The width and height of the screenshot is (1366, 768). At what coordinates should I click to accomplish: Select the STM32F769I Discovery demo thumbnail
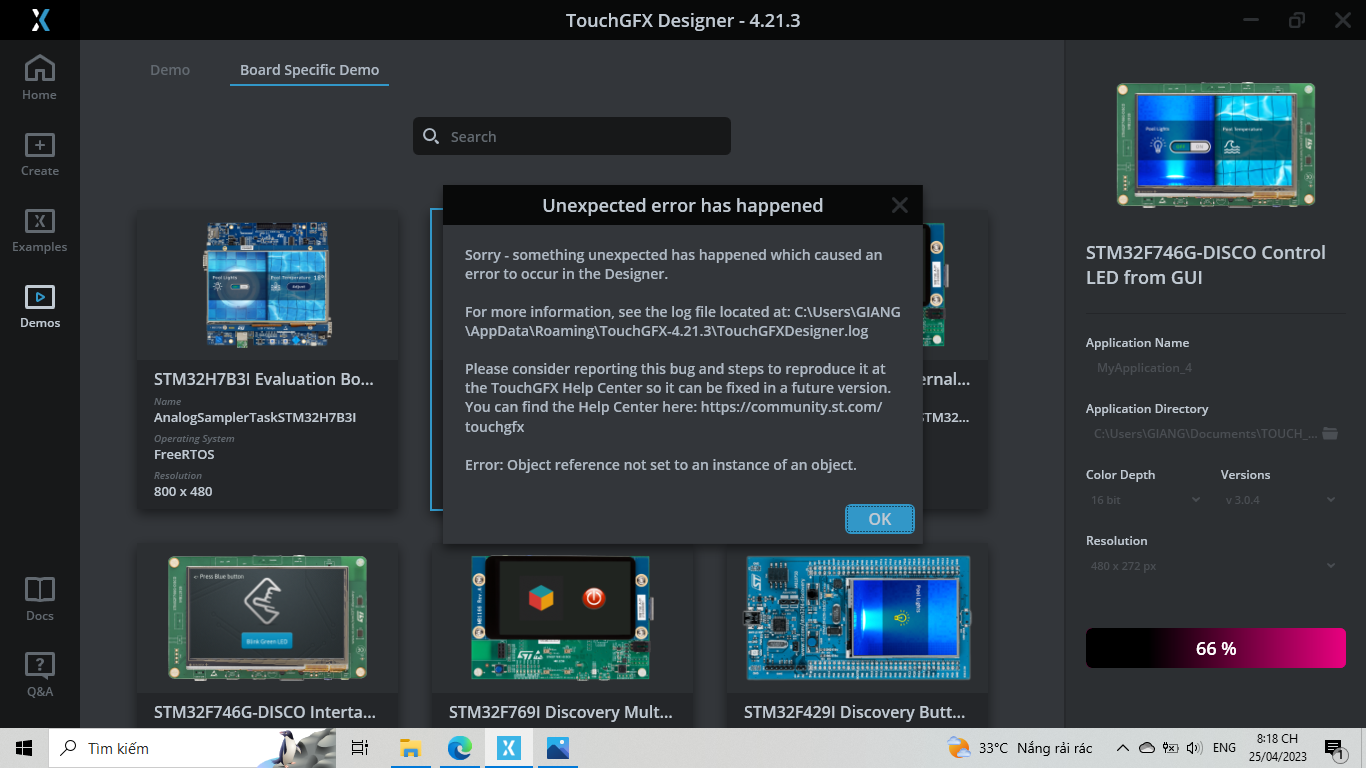point(561,618)
